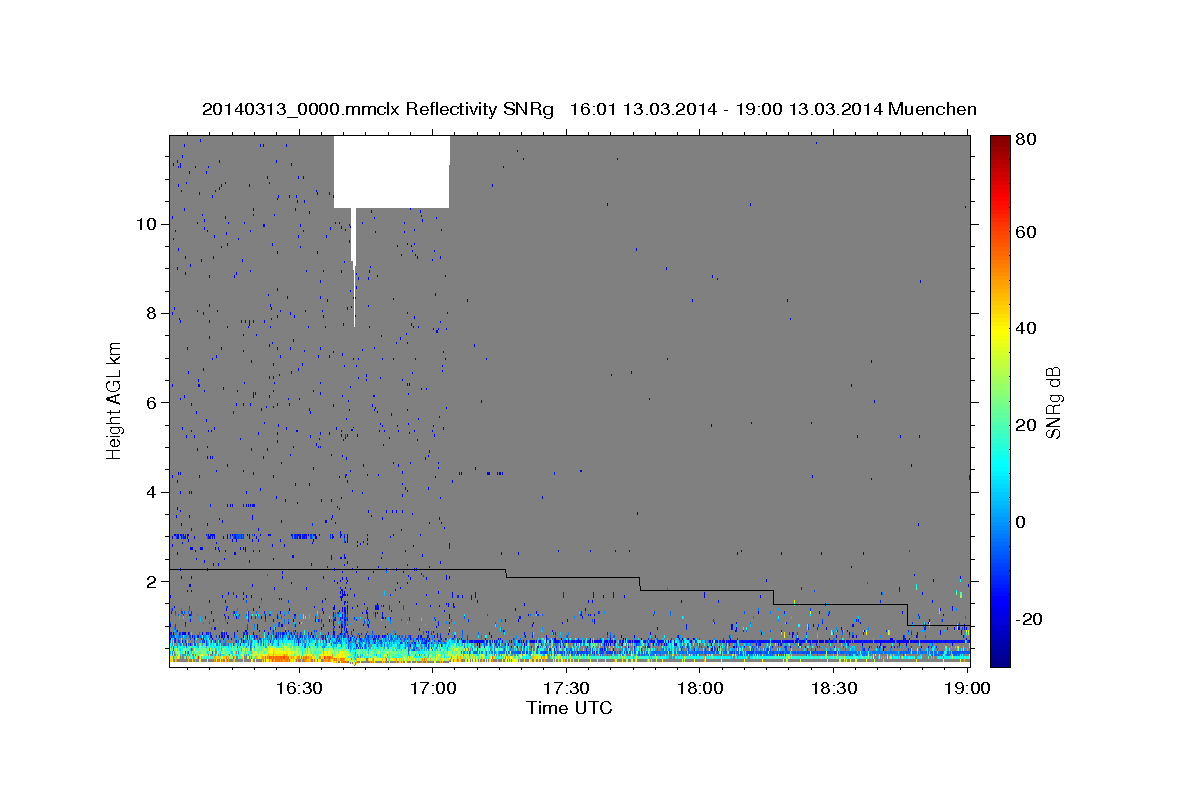
Task: Click the colorbar value 80
Action: [1028, 140]
